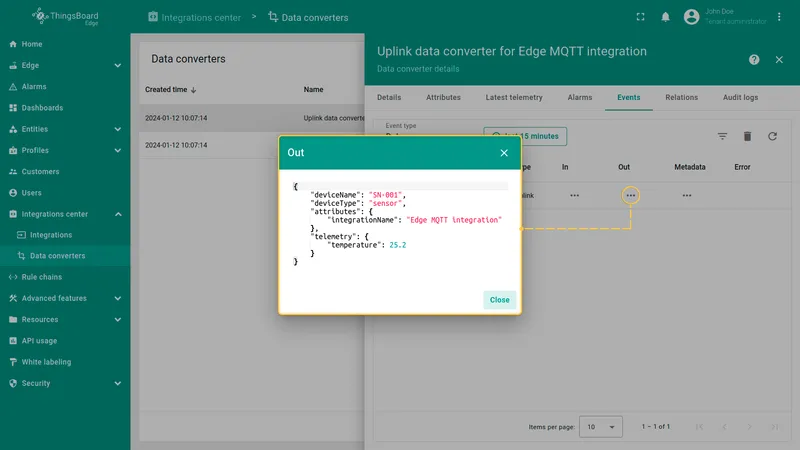Expand the Resources menu chevron

118,320
